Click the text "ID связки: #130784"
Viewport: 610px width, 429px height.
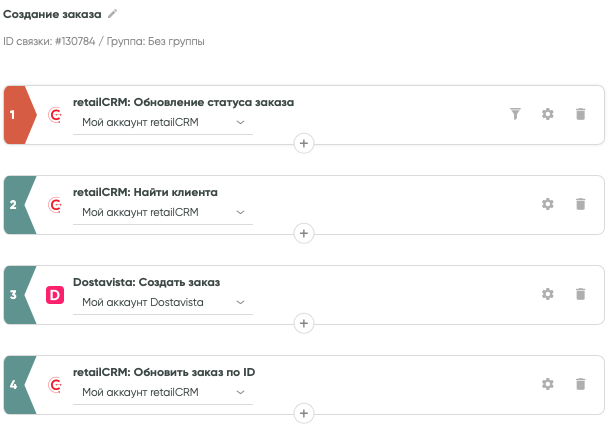click(49, 41)
